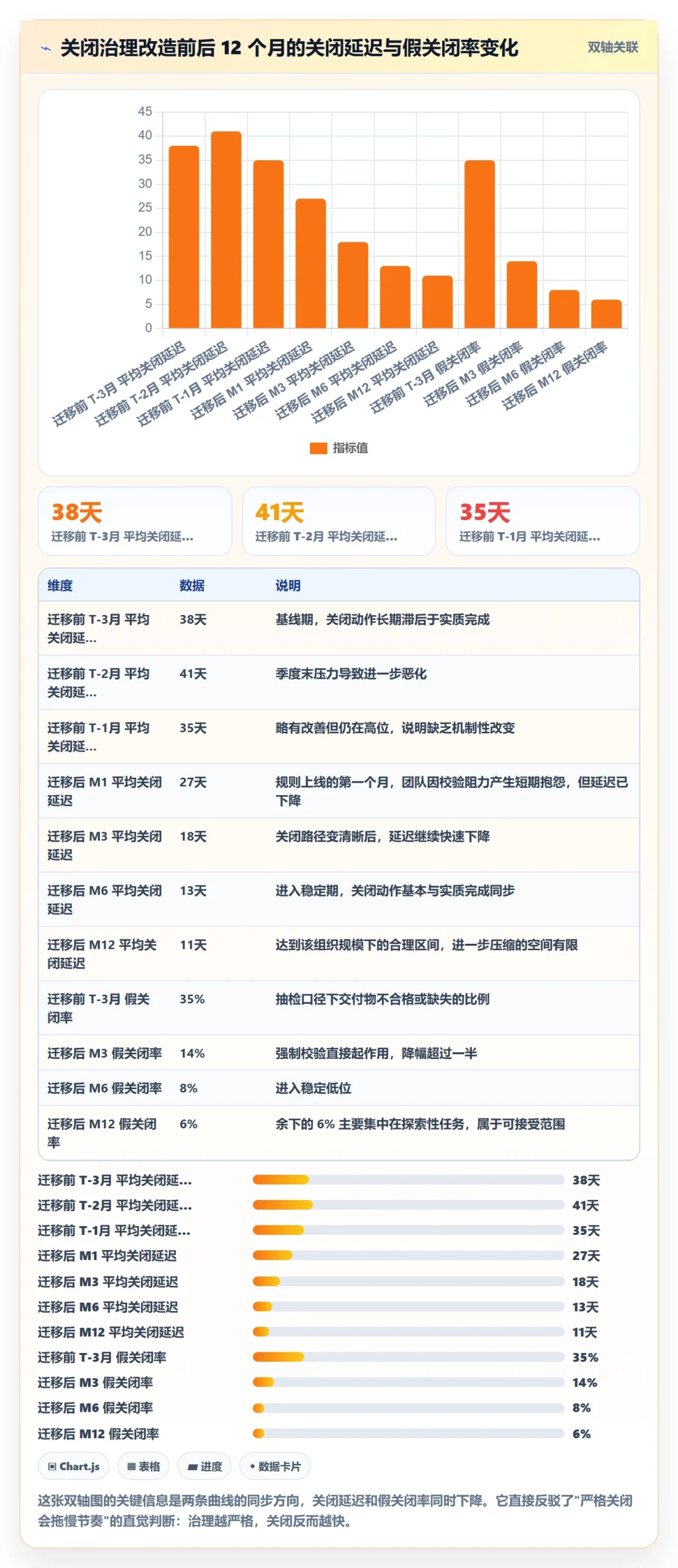Click the 14% progress bar
Screen dimensions: 678x1568
click(409, 1382)
